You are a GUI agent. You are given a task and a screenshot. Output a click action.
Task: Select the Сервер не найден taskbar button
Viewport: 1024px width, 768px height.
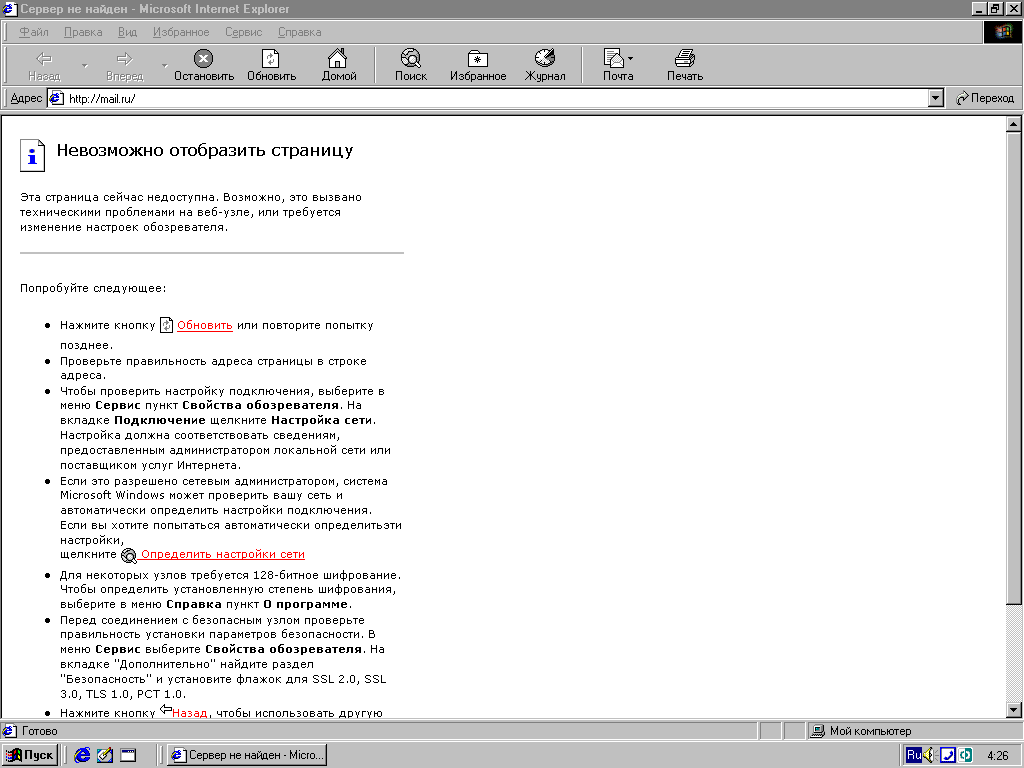(247, 755)
